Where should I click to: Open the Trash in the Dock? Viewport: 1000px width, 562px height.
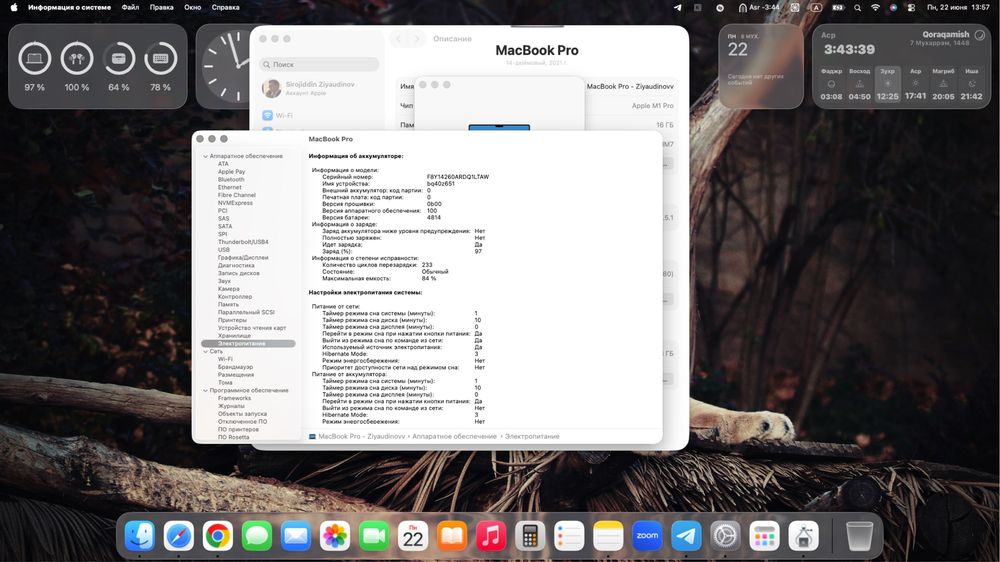click(859, 536)
